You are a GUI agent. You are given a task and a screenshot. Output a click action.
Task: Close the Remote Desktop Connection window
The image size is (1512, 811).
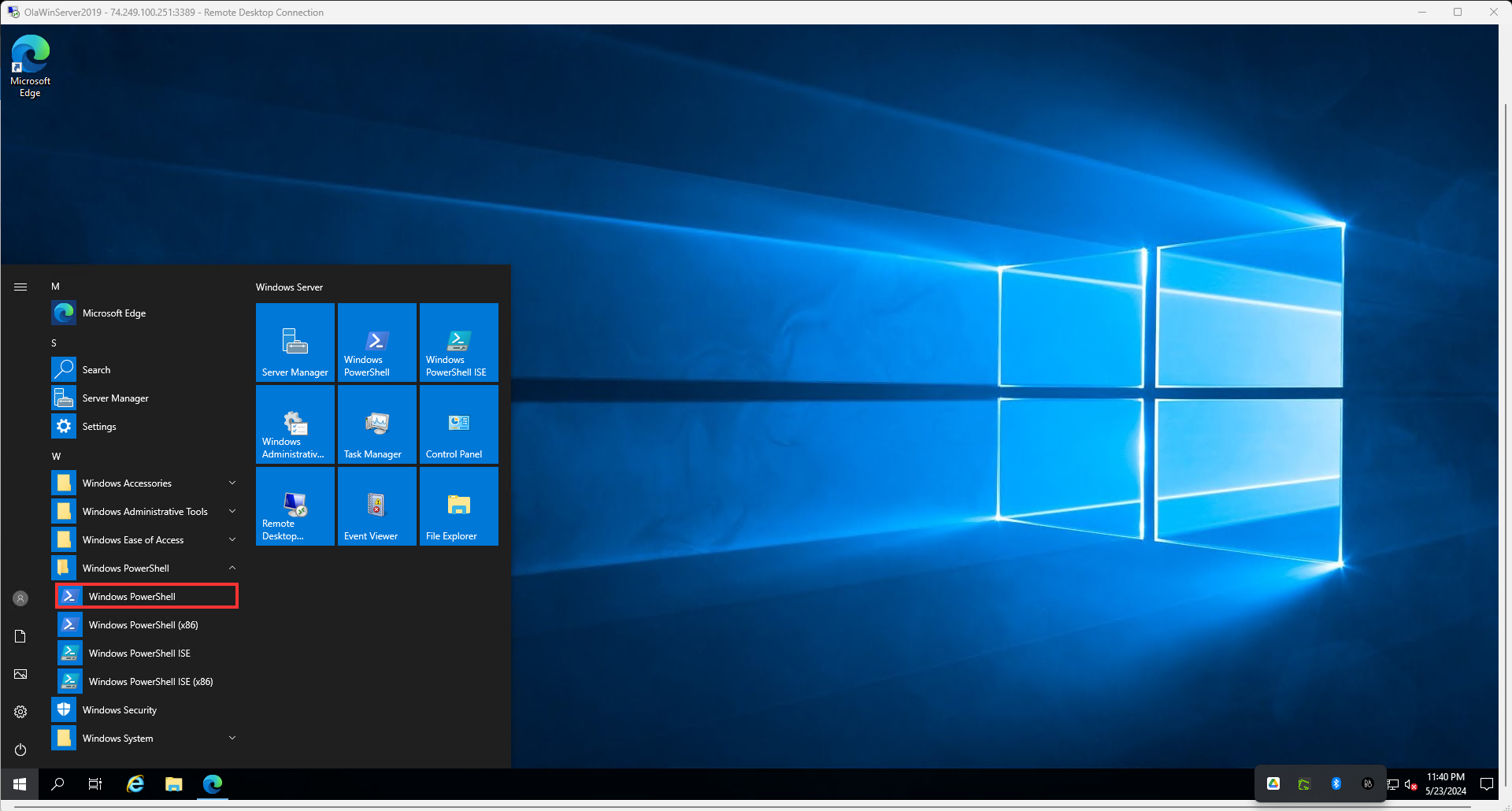[x=1493, y=12]
